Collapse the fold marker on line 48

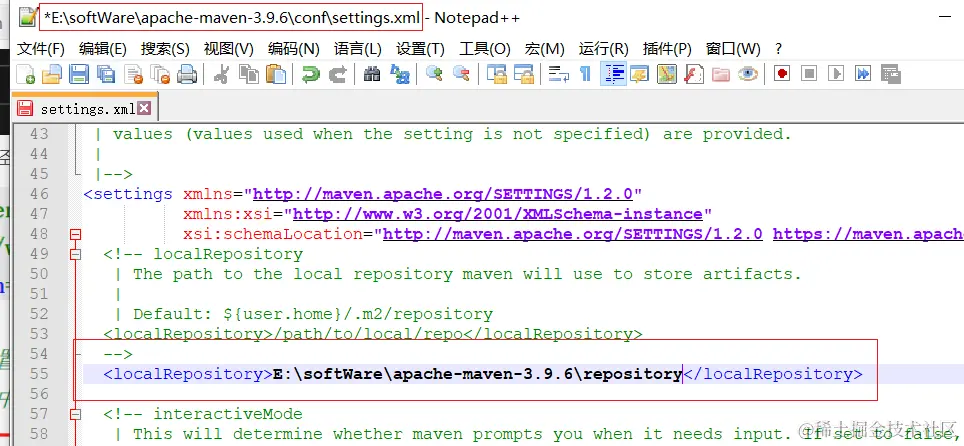[76, 234]
